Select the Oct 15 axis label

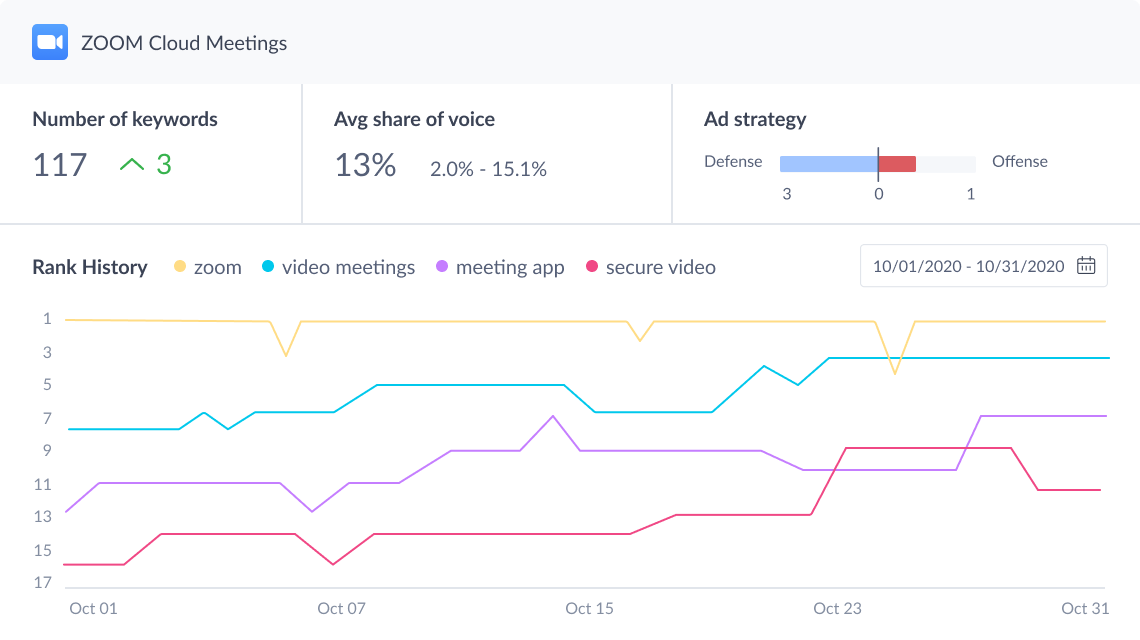coord(590,608)
